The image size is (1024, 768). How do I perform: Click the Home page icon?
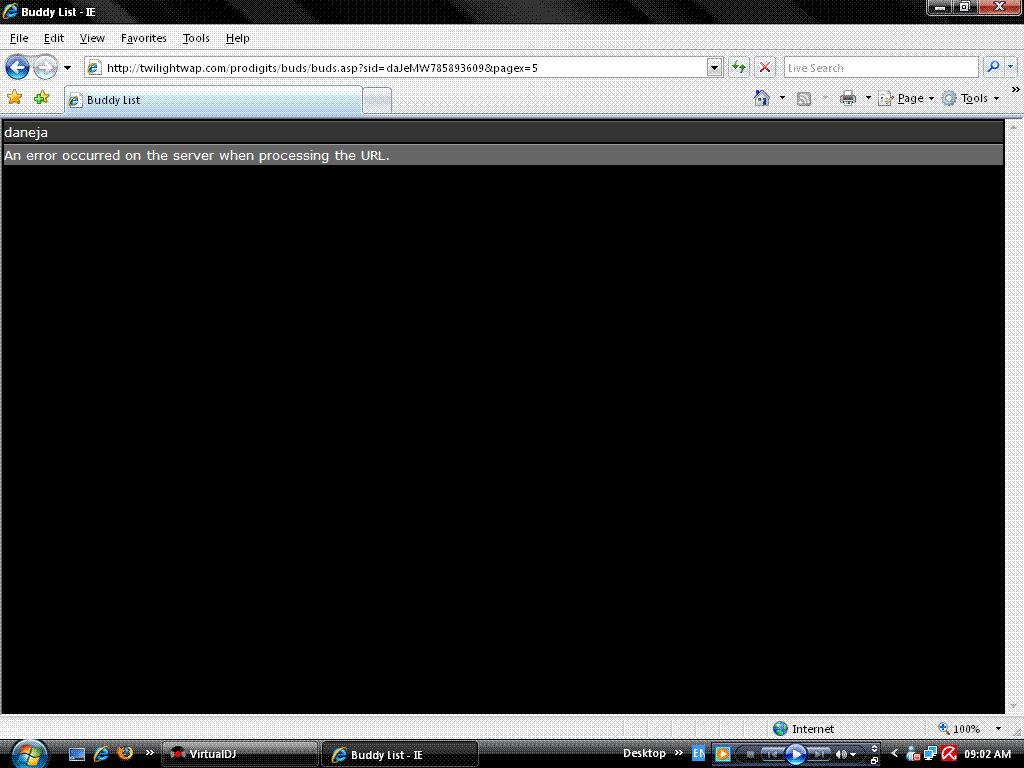(x=761, y=98)
